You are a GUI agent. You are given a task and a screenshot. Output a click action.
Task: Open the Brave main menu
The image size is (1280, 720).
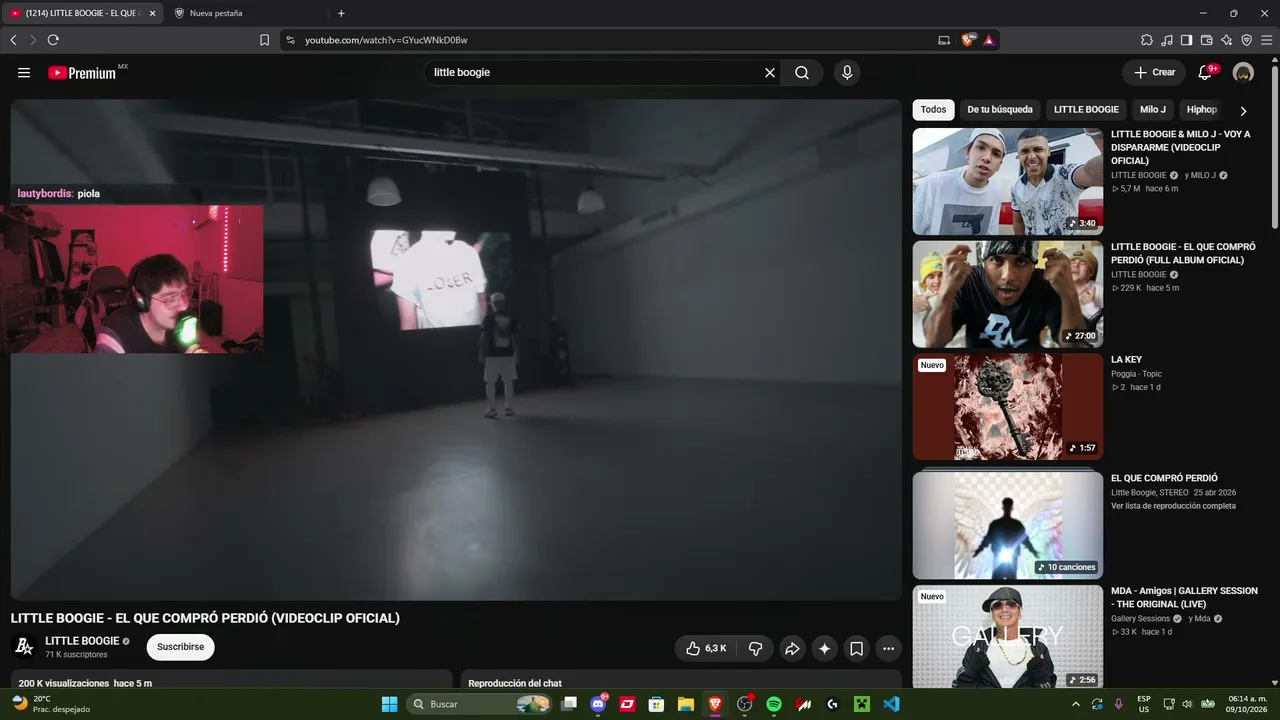[1266, 40]
